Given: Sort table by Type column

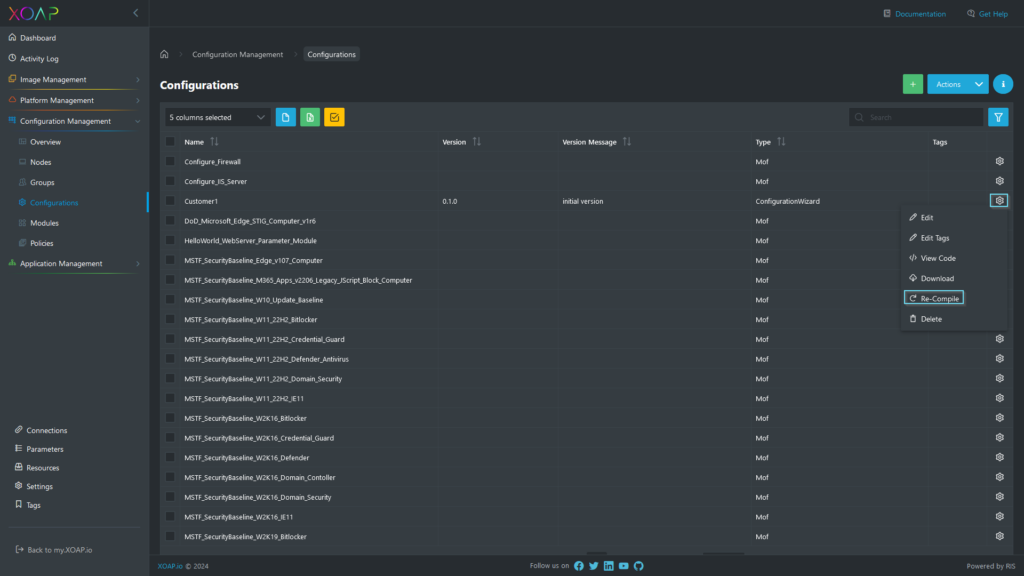Looking at the screenshot, I should pos(782,142).
